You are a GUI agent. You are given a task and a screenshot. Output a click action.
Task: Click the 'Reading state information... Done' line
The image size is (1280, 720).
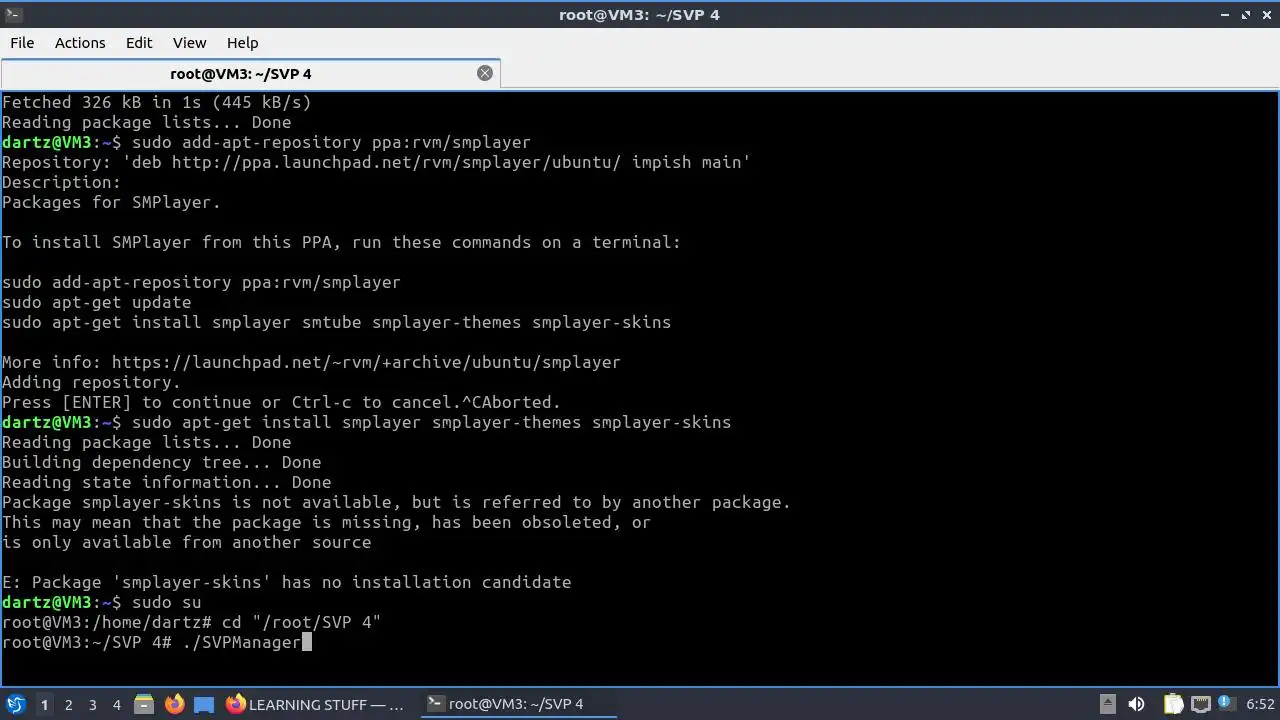coord(167,483)
